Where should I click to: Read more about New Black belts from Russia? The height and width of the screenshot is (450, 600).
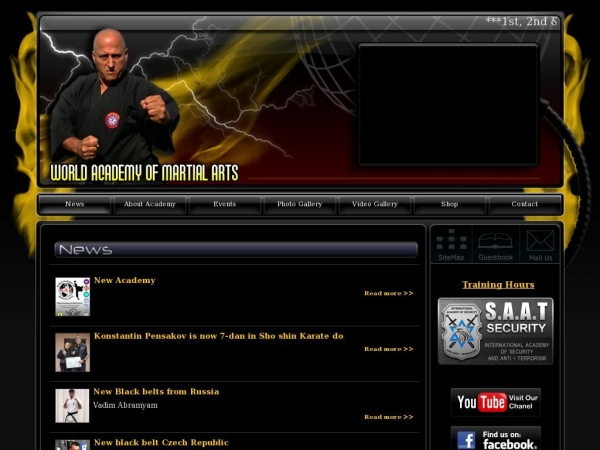click(x=389, y=417)
